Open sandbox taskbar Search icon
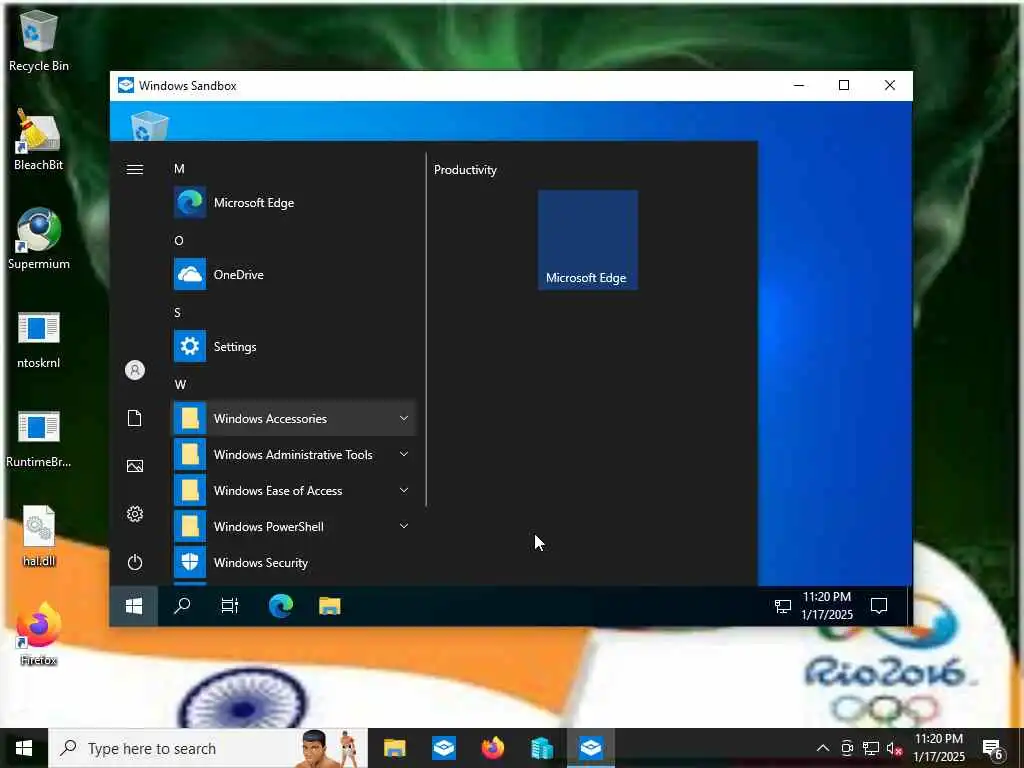This screenshot has width=1024, height=768. pyautogui.click(x=182, y=606)
